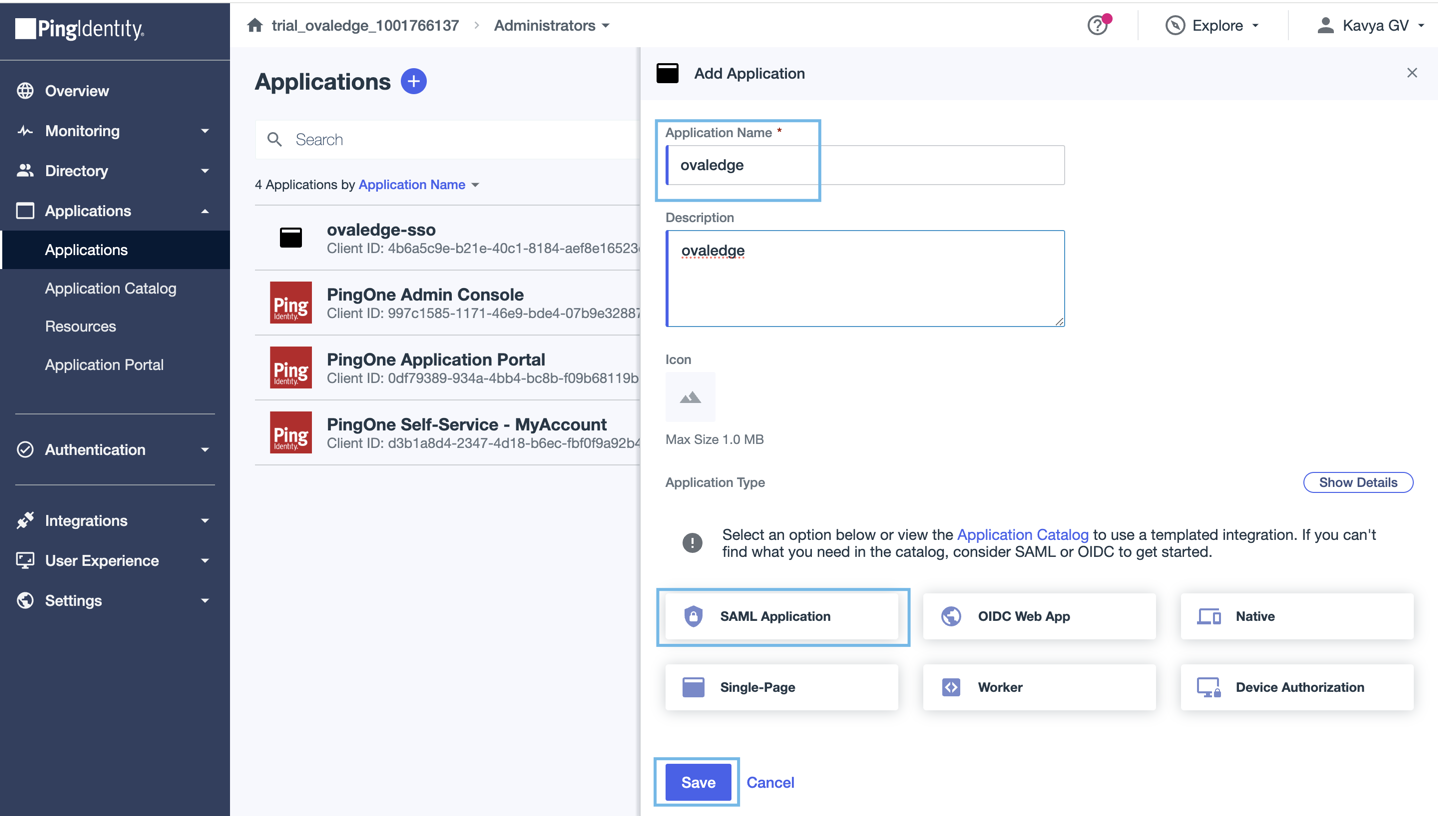Click the Monitoring pulse icon

click(25, 131)
